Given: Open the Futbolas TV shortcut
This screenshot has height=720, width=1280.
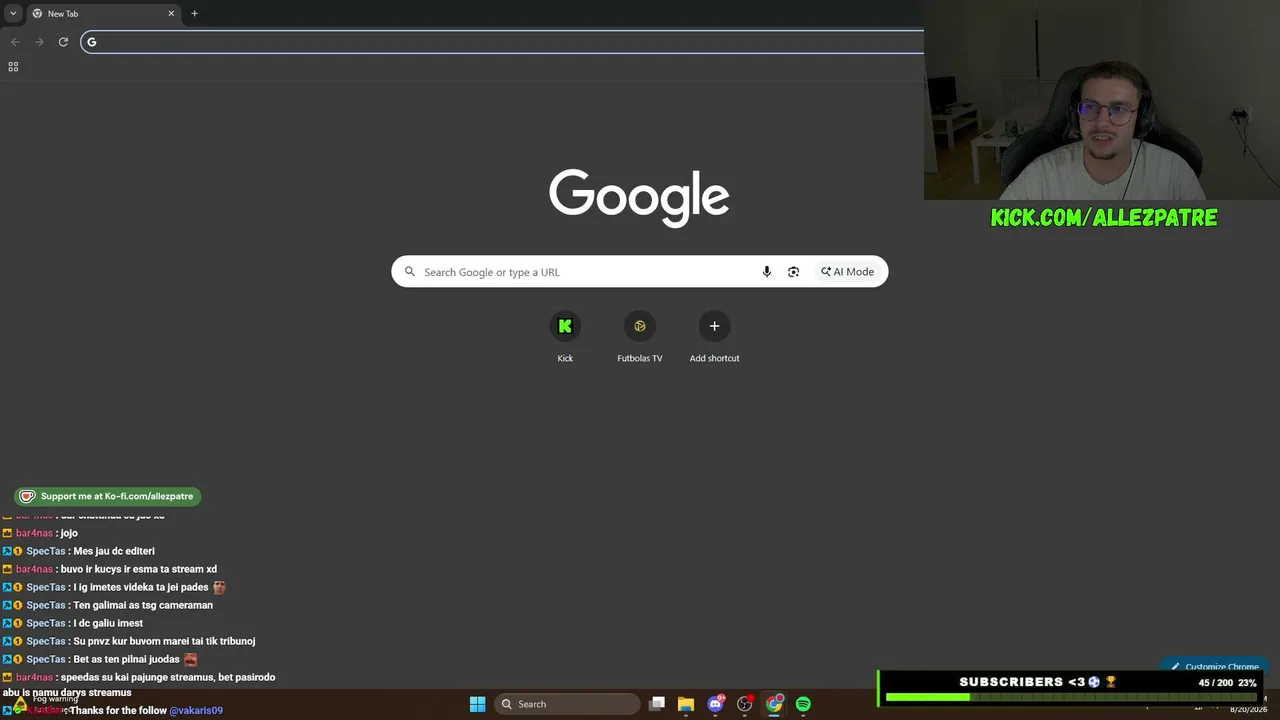Looking at the screenshot, I should tap(640, 337).
